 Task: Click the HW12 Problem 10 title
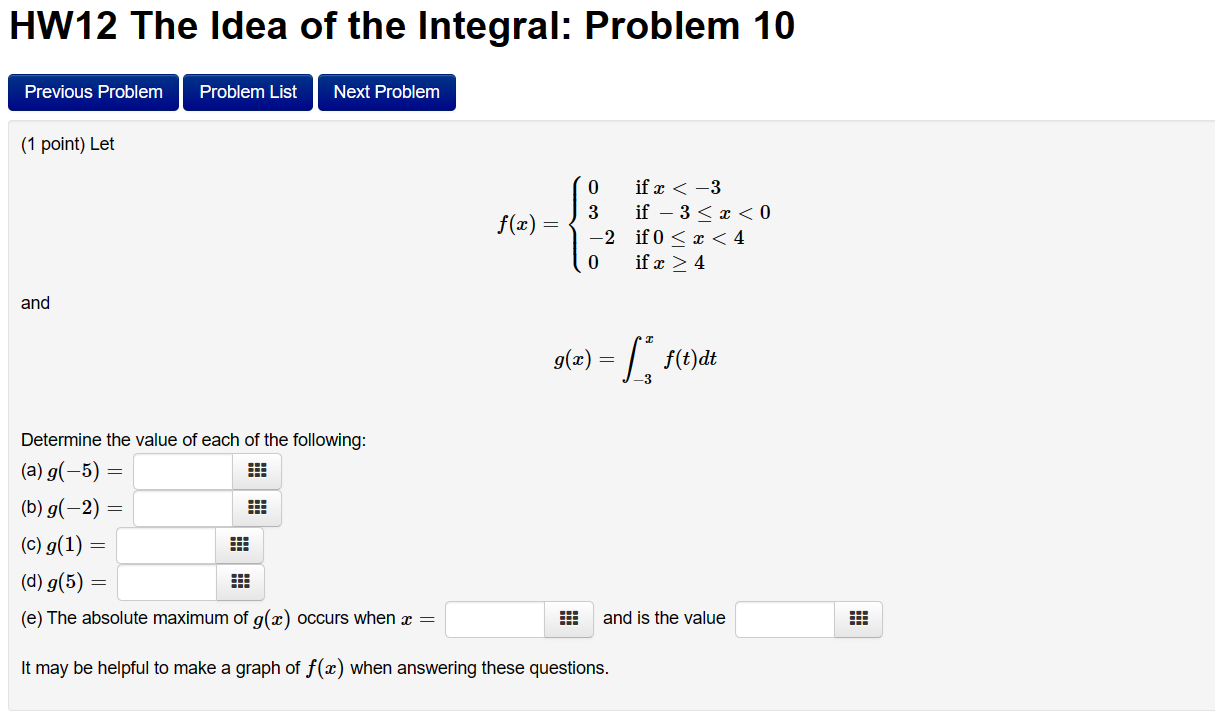point(400,26)
